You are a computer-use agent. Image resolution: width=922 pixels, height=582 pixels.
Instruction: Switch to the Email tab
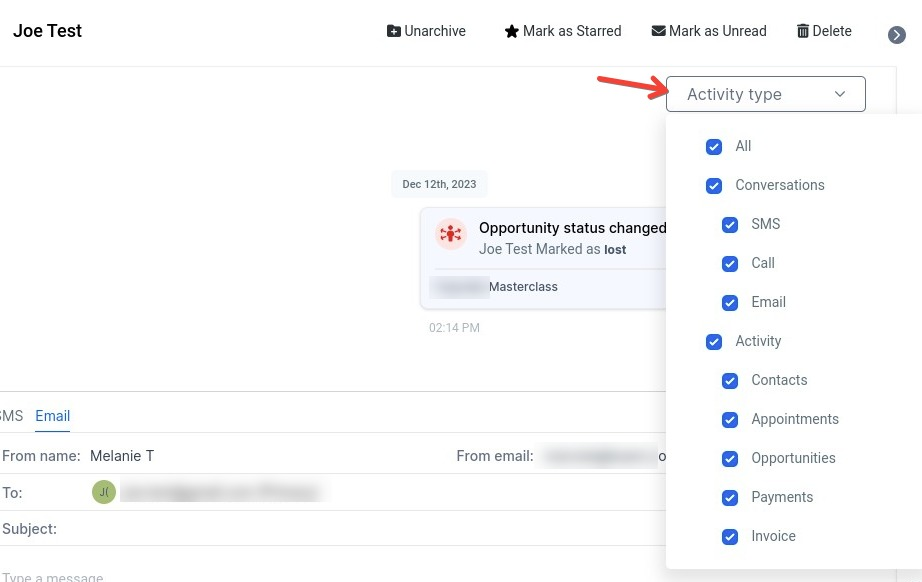point(52,416)
